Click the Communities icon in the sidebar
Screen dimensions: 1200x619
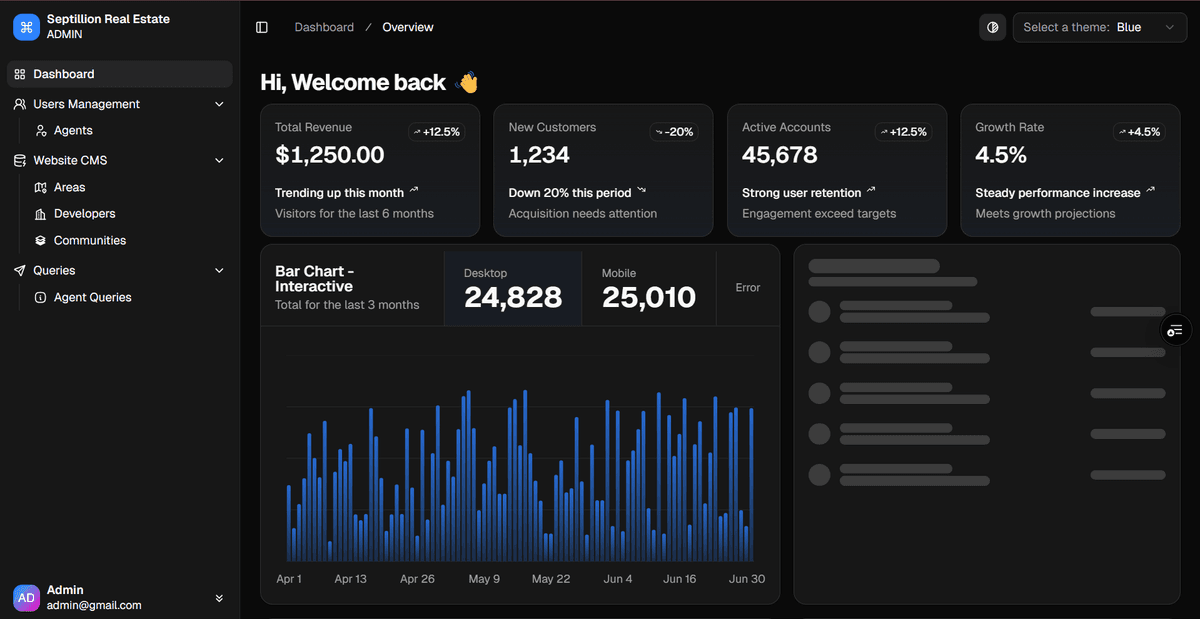(41, 240)
